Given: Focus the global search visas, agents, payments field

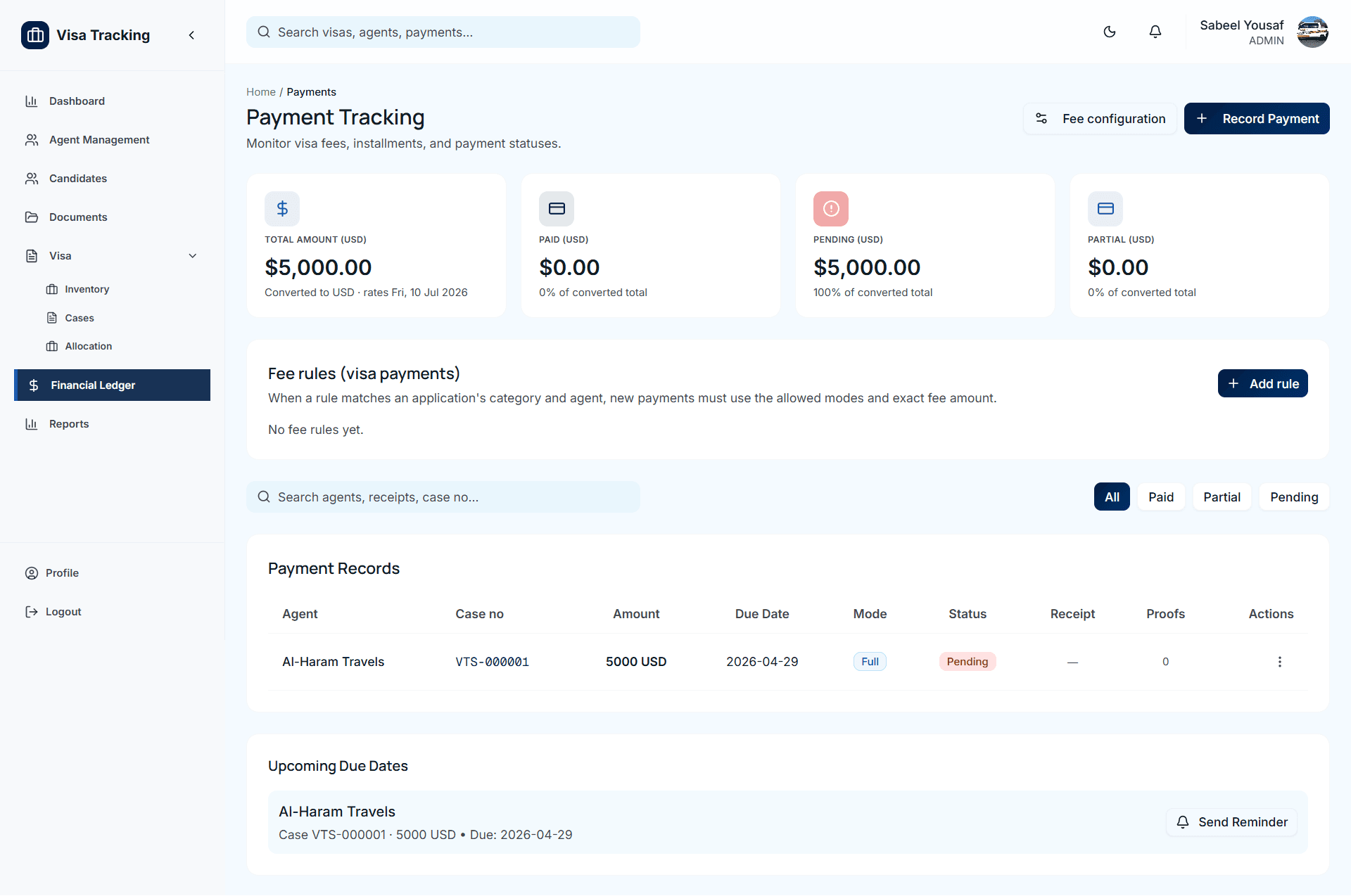Looking at the screenshot, I should click(x=443, y=32).
